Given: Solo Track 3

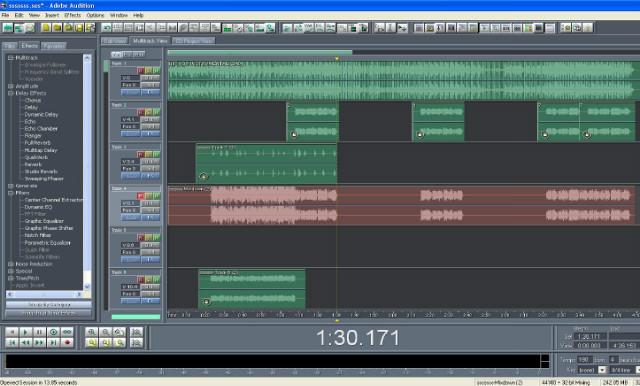Looking at the screenshot, I should (149, 155).
